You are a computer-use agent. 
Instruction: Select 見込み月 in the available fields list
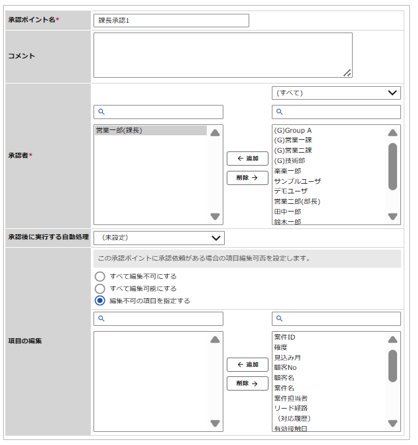pos(287,358)
